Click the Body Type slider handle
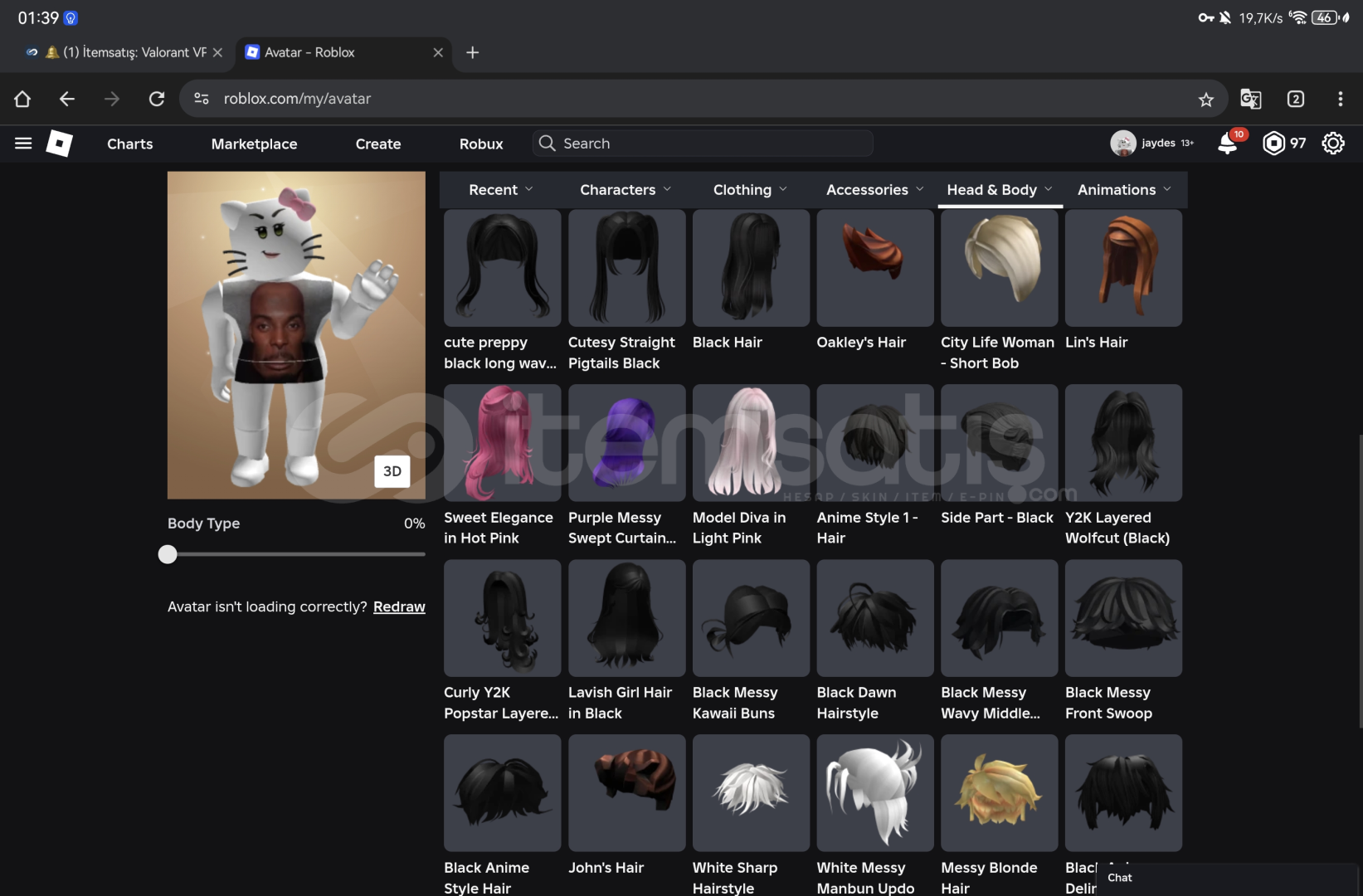This screenshot has width=1363, height=896. [x=168, y=554]
